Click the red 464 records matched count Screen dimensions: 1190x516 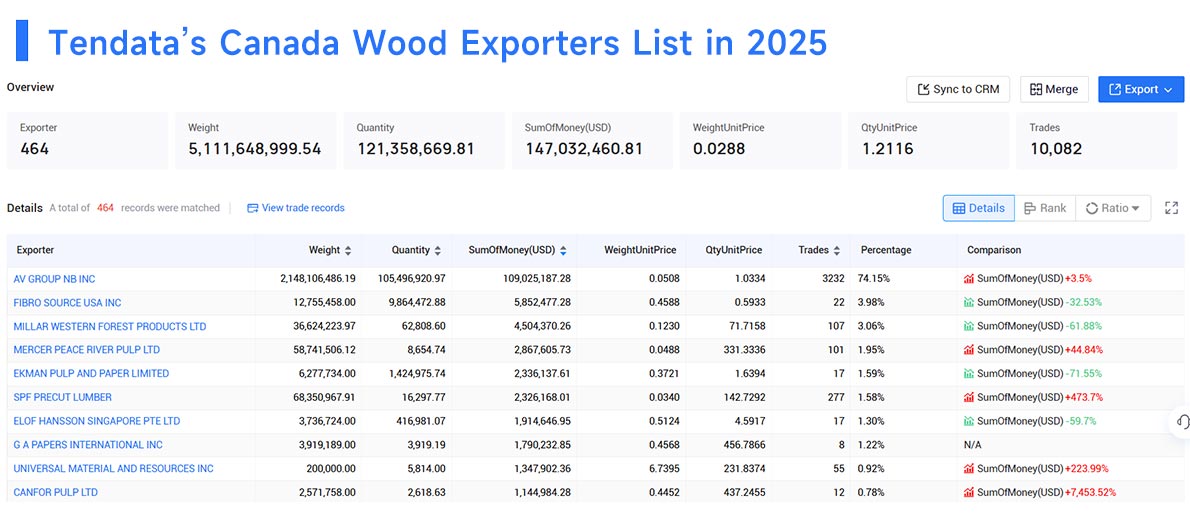pyautogui.click(x=105, y=208)
